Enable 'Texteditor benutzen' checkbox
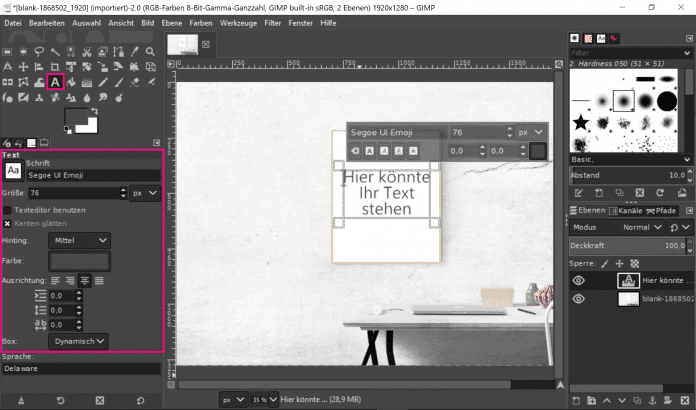Screen dimensions: 696x410 click(7, 210)
